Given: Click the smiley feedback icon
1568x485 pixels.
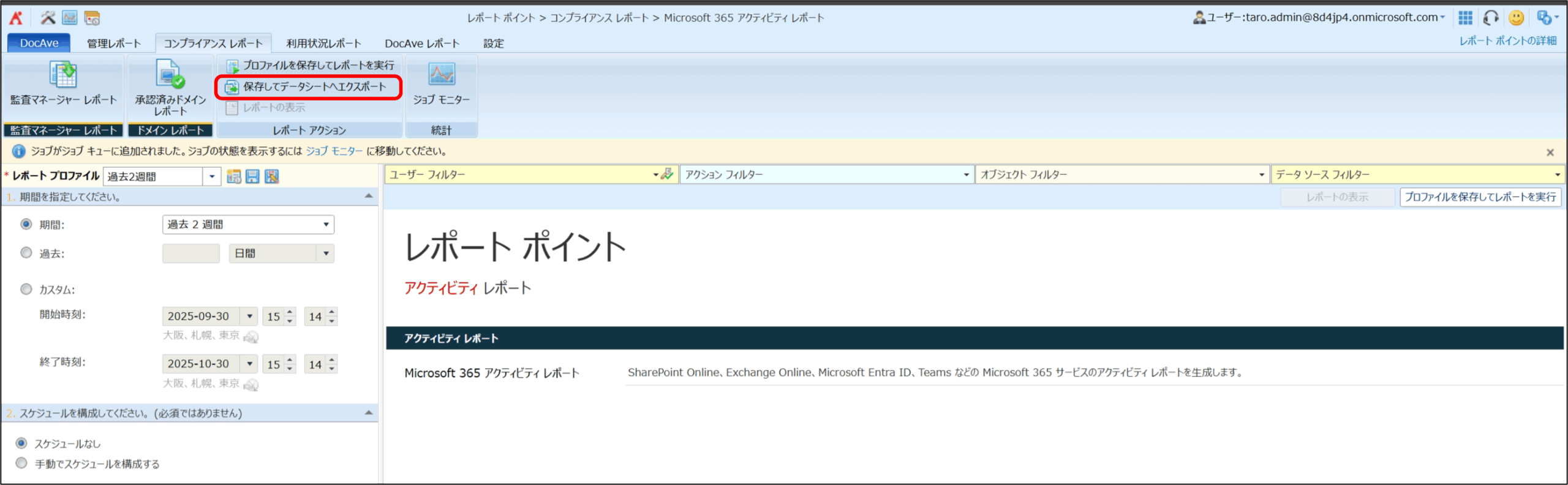Looking at the screenshot, I should click(x=1516, y=18).
